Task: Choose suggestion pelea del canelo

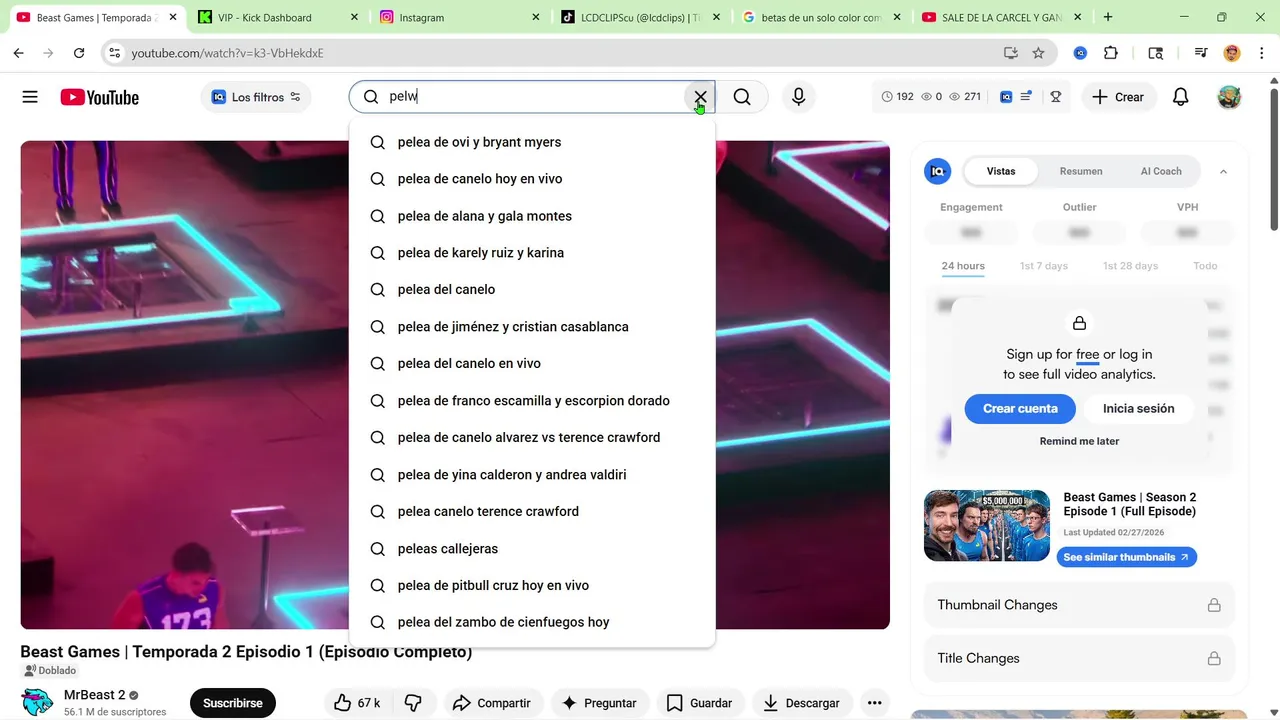Action: pyautogui.click(x=532, y=290)
